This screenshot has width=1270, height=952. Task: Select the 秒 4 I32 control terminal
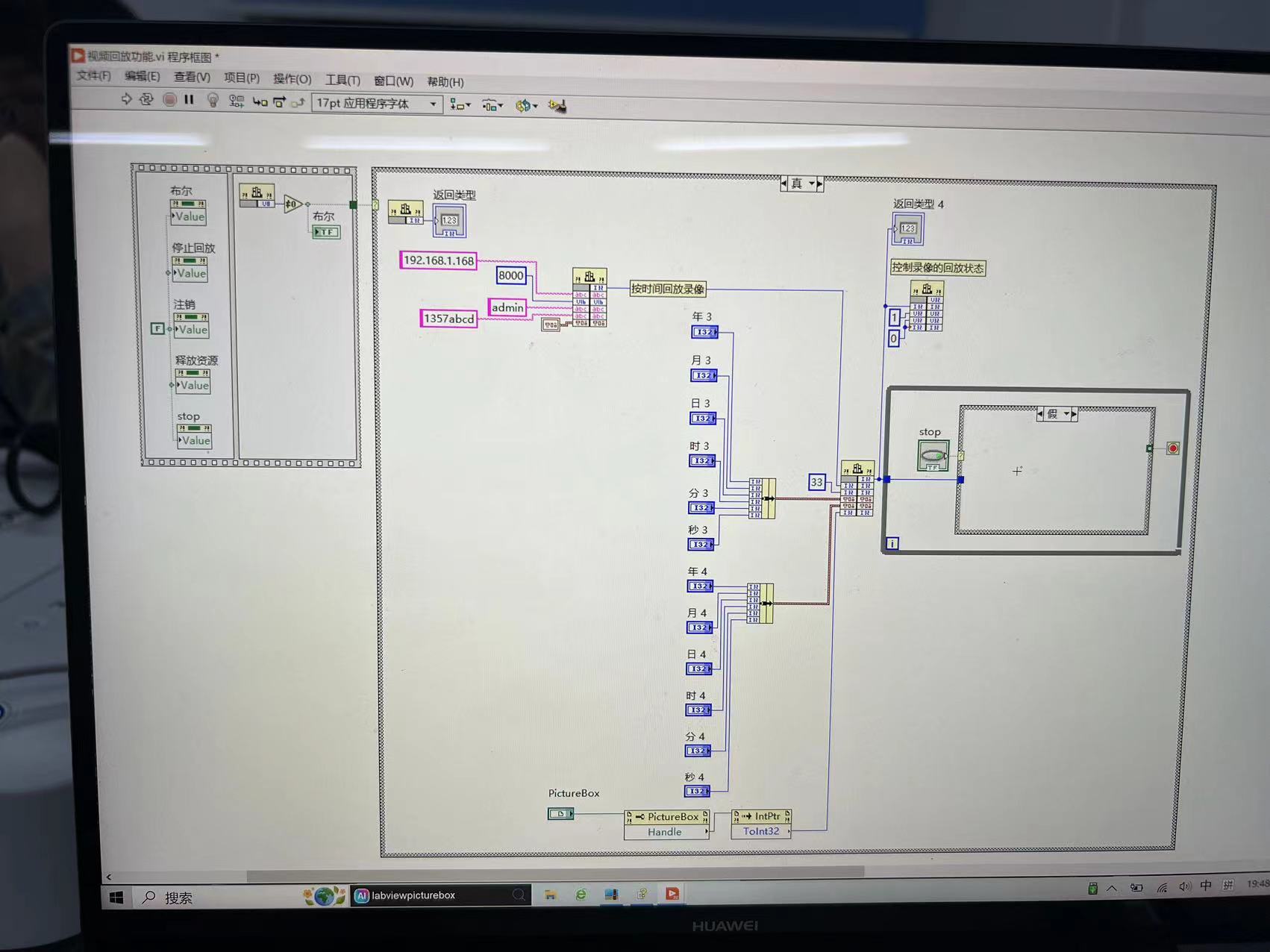697,791
